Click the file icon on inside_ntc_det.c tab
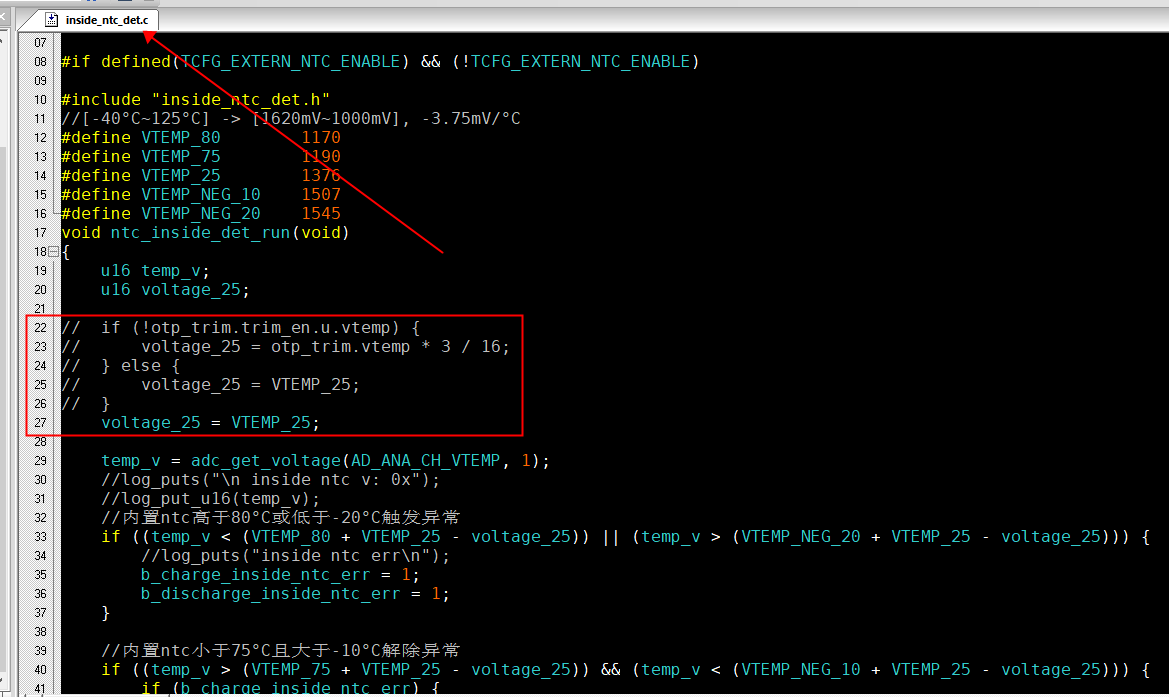 pyautogui.click(x=51, y=20)
